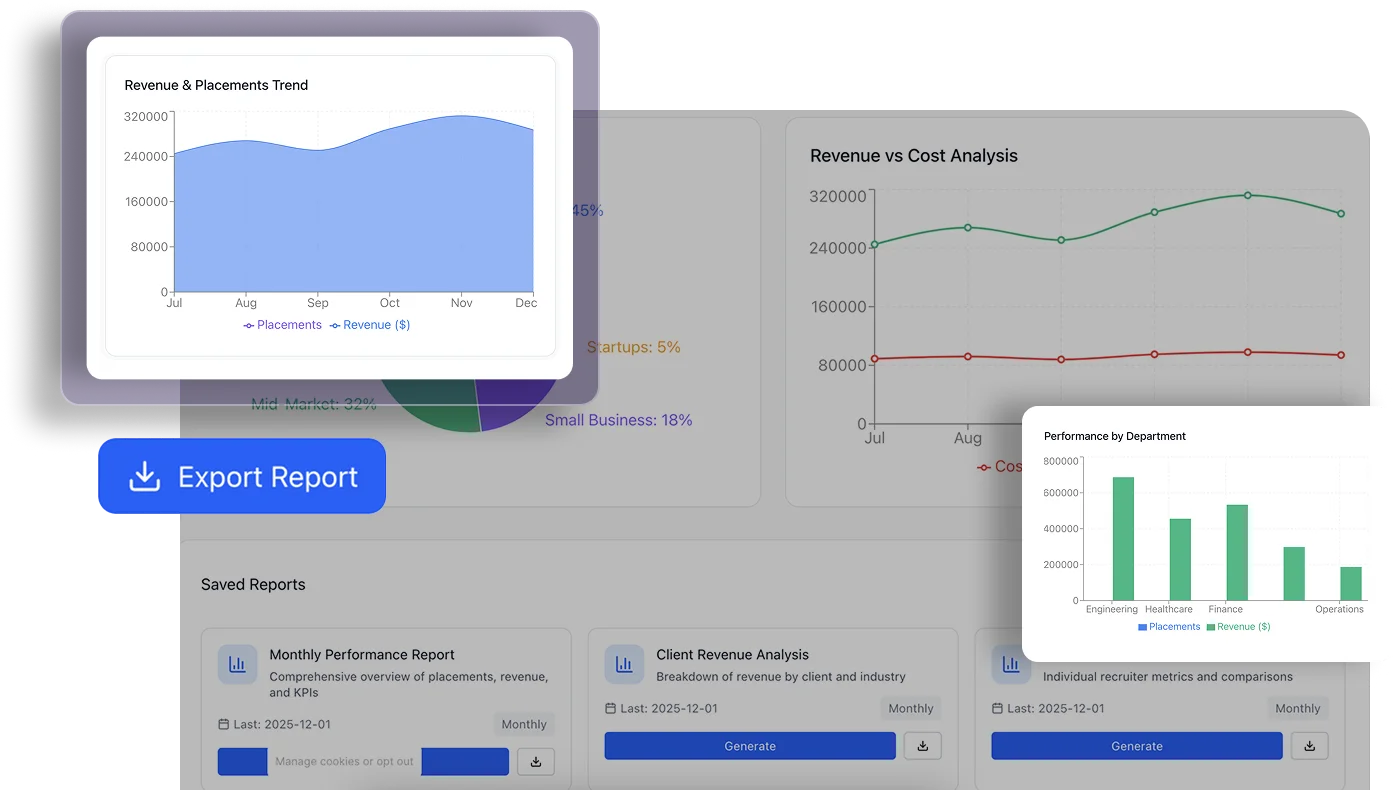Click Monthly badge on Client Revenue Analysis card

(x=910, y=709)
